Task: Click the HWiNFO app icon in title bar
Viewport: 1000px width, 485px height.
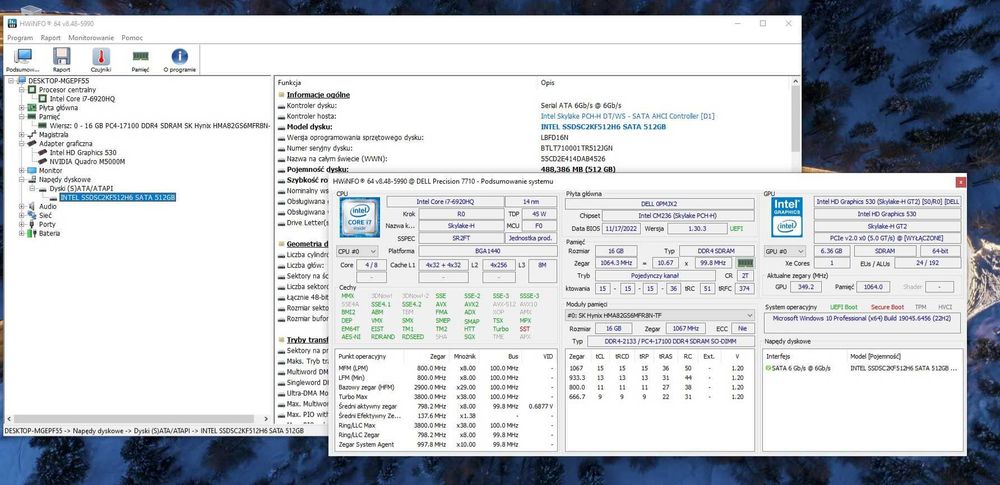Action: coord(11,24)
